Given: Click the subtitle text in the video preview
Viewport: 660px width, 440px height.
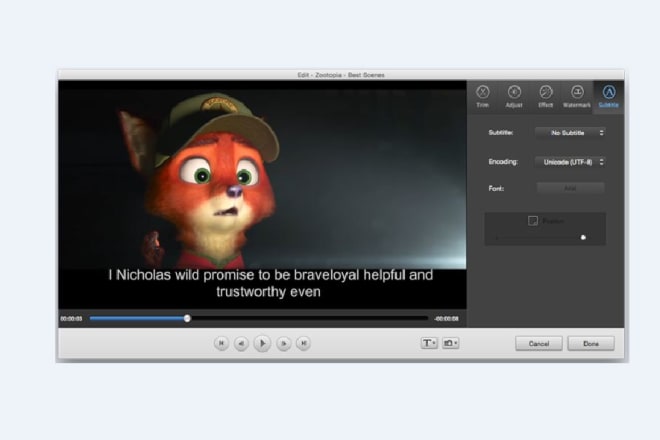Looking at the screenshot, I should click(x=270, y=283).
